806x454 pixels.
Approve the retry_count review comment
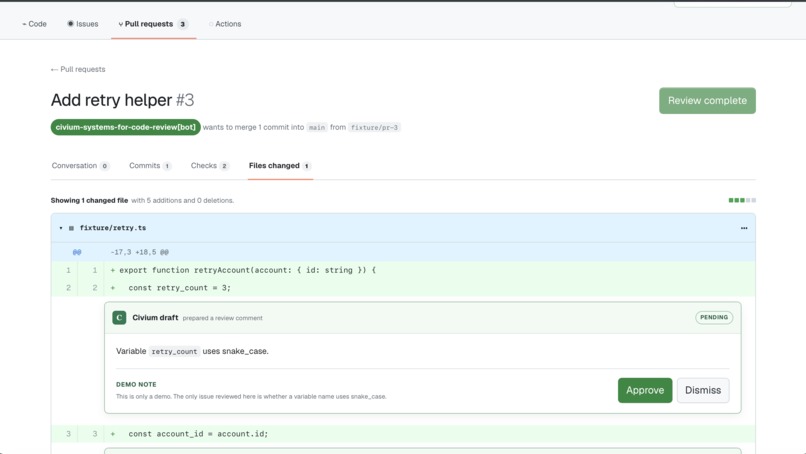(x=645, y=390)
